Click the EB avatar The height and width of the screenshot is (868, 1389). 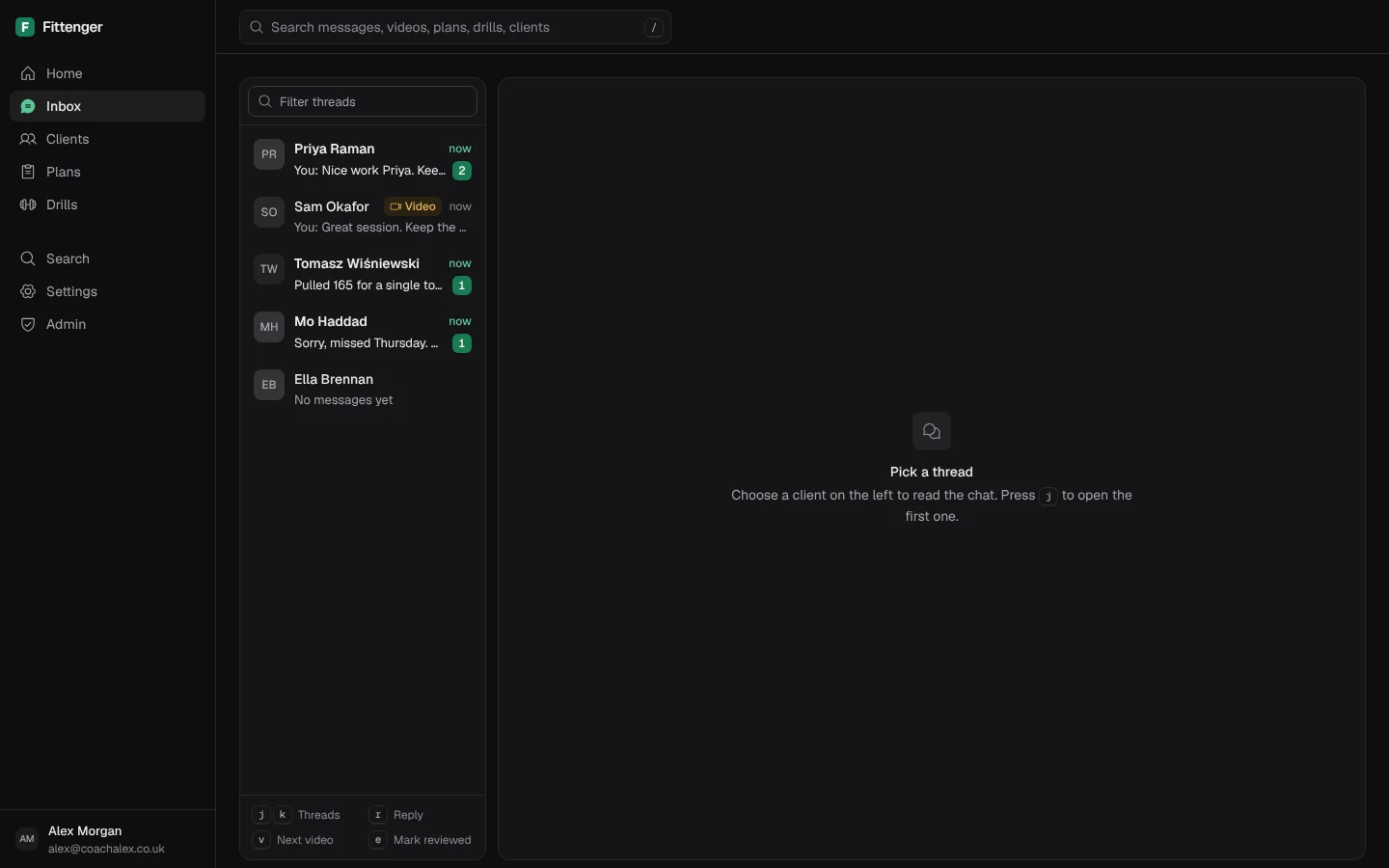pyautogui.click(x=269, y=385)
